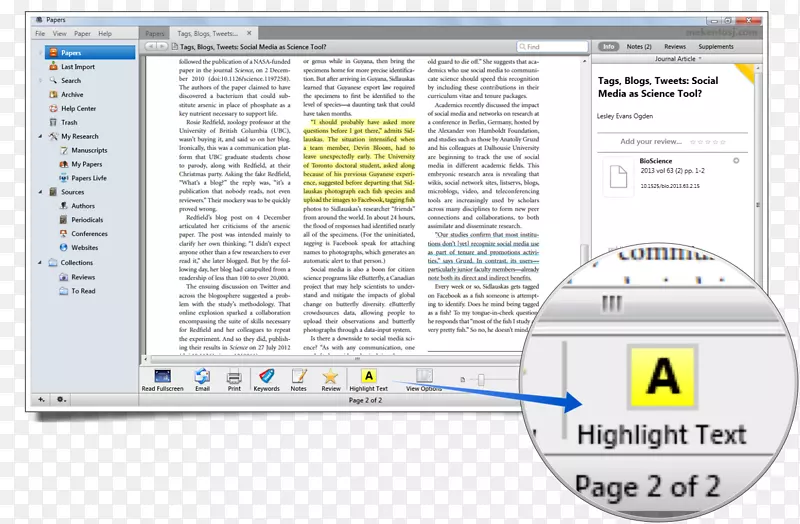Click Email toolbar button
The image size is (800, 524).
202,381
